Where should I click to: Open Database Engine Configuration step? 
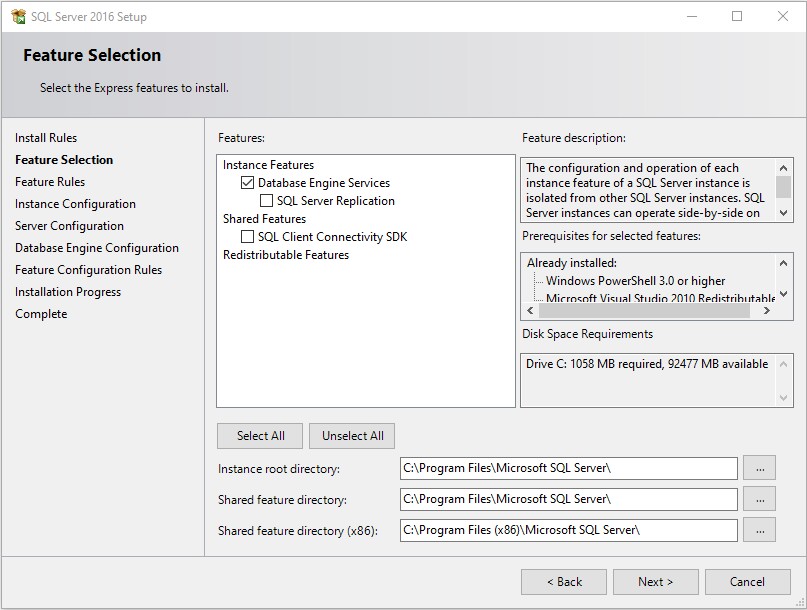pos(97,248)
